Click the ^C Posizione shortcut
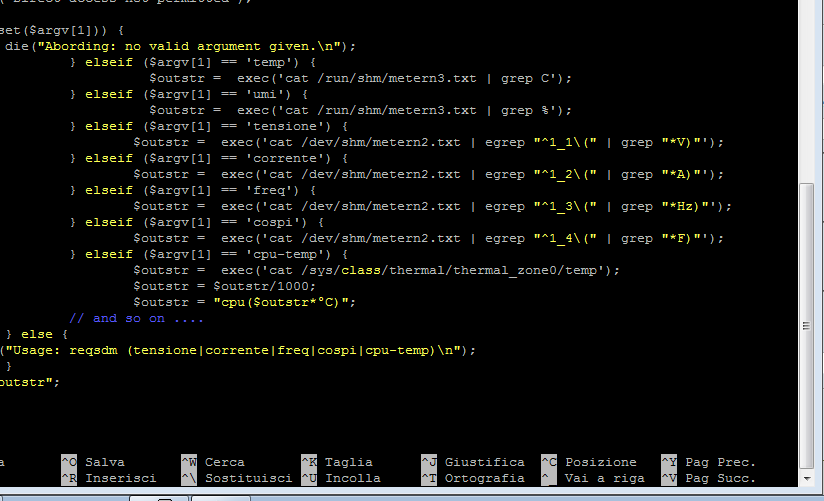 pos(589,462)
